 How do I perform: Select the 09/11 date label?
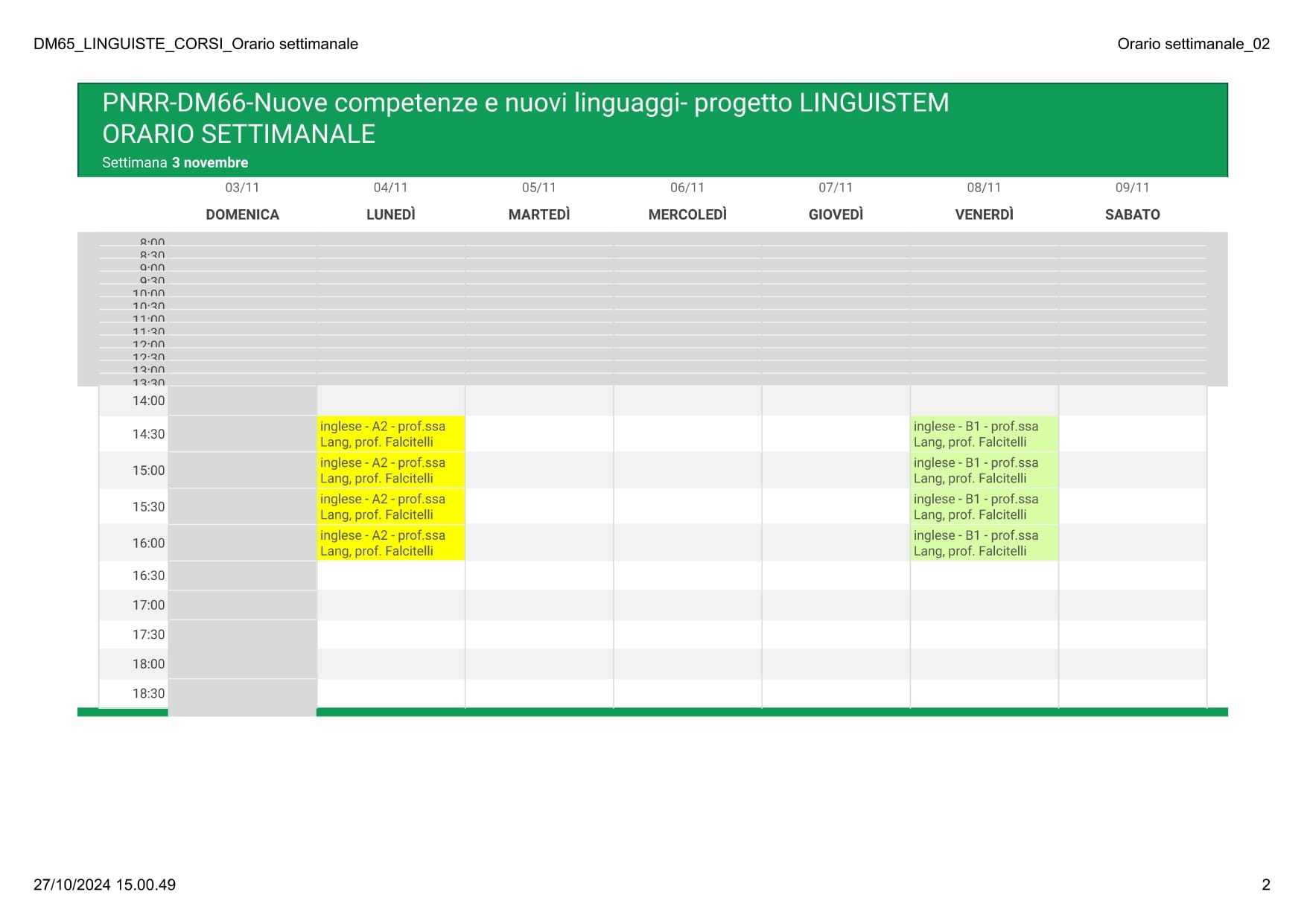click(x=1132, y=188)
